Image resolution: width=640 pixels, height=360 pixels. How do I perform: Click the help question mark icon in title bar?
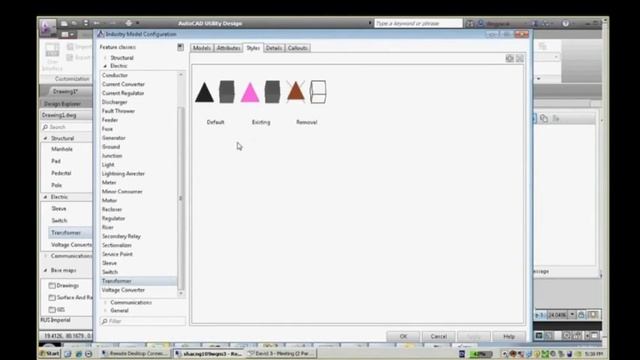(565, 23)
